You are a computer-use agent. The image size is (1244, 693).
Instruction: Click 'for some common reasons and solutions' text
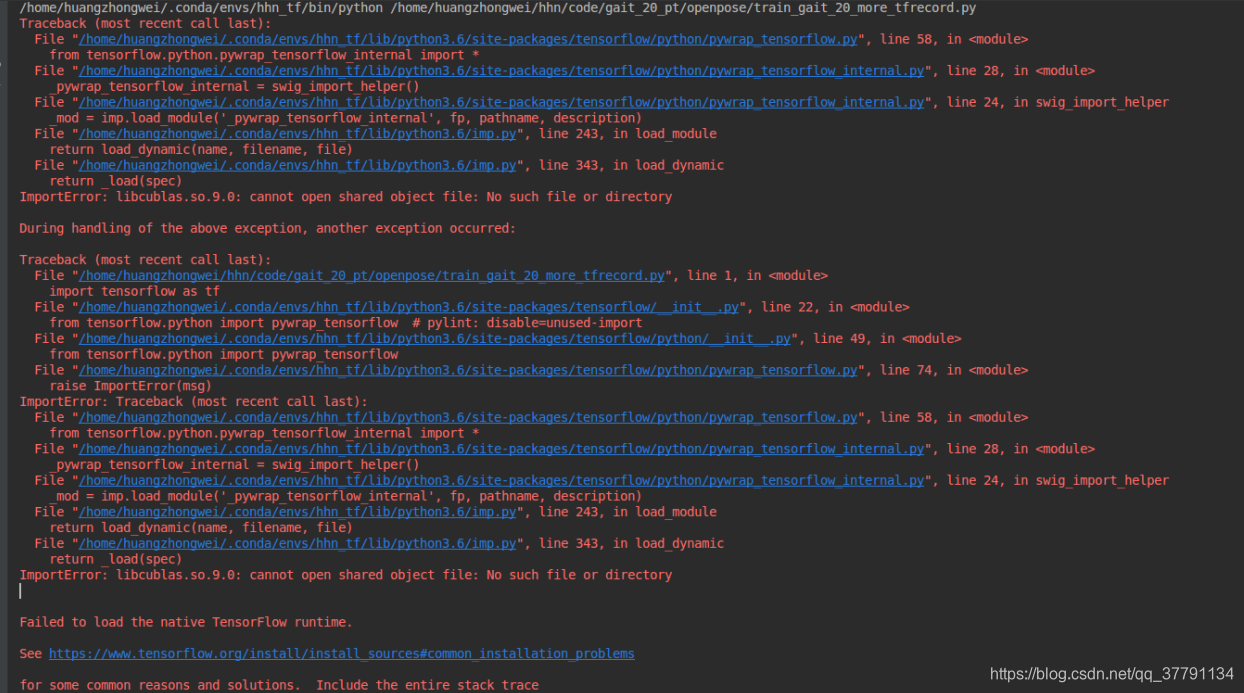pyautogui.click(x=160, y=685)
